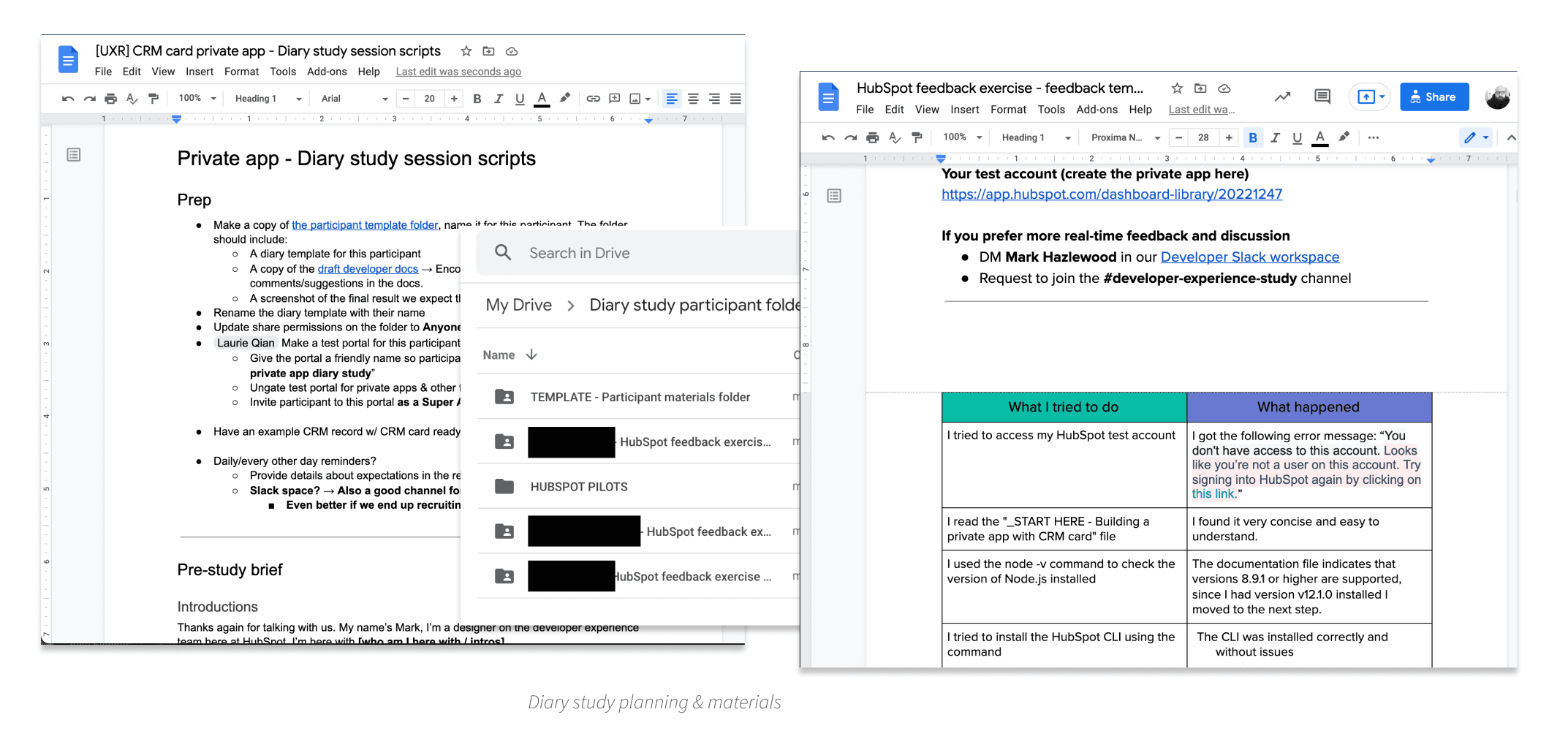Toggle underline in Diary study scripts toolbar
Viewport: 1568px width, 731px height.
click(x=520, y=99)
